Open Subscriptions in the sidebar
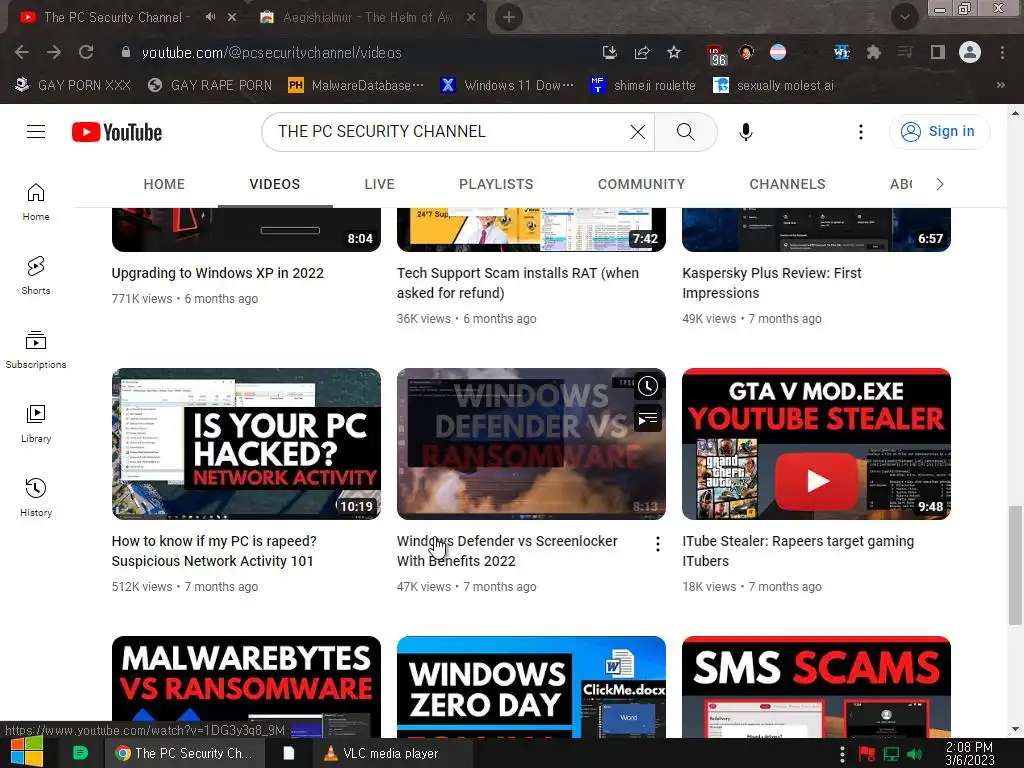The image size is (1024, 768). pos(36,350)
